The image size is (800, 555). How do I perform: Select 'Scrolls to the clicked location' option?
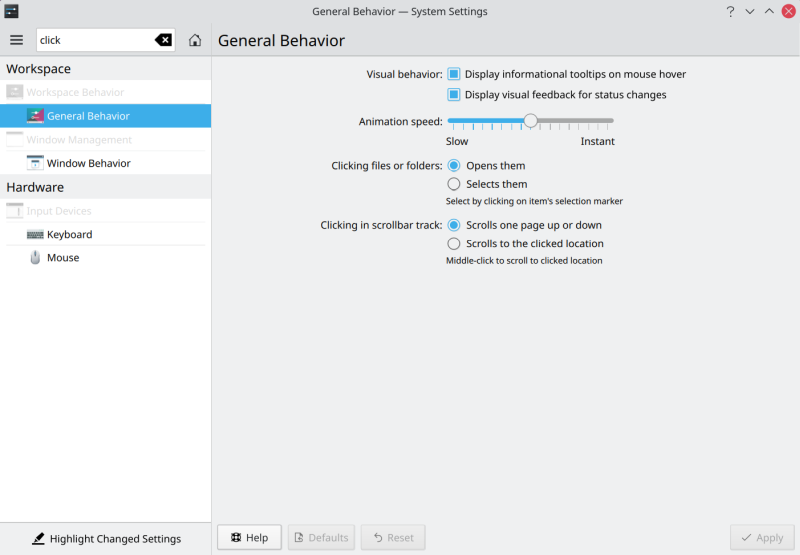click(454, 243)
